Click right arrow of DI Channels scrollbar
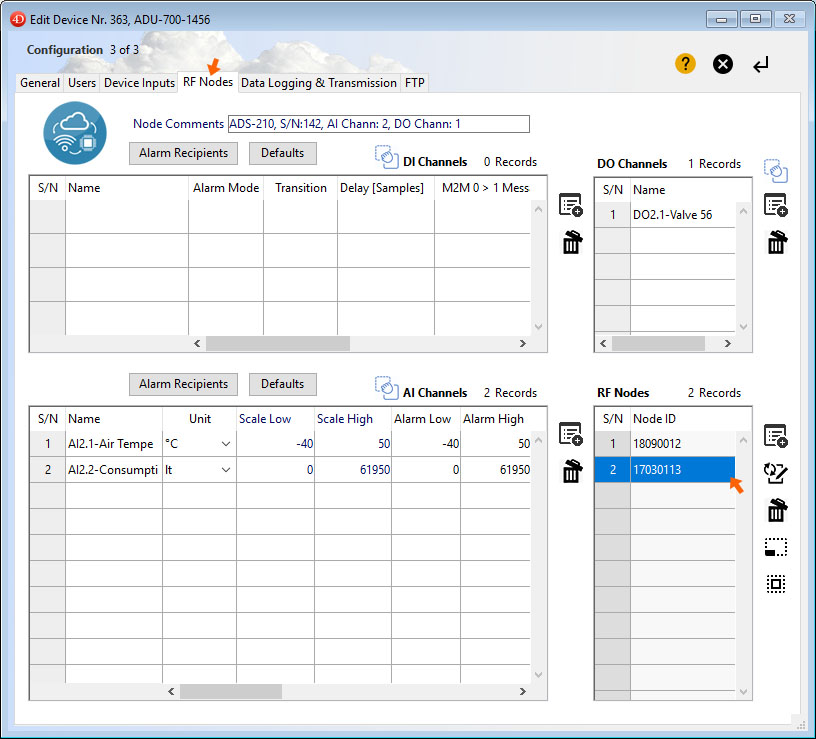The height and width of the screenshot is (739, 816). pos(522,343)
